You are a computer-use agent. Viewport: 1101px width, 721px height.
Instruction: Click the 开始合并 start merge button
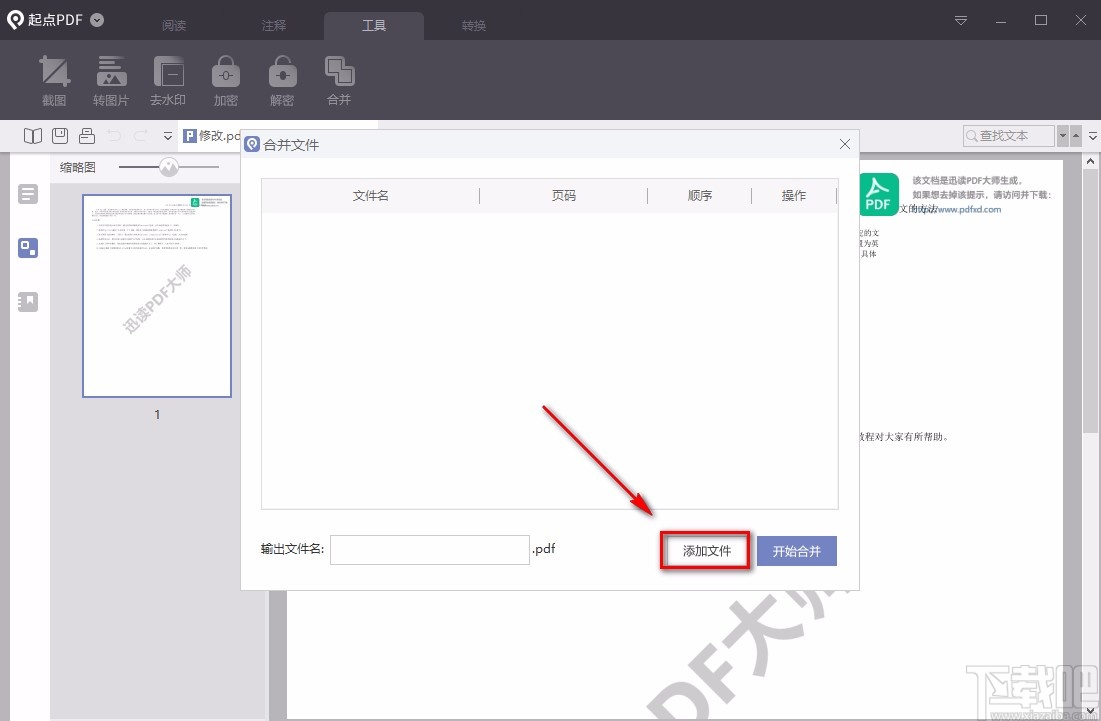point(796,550)
